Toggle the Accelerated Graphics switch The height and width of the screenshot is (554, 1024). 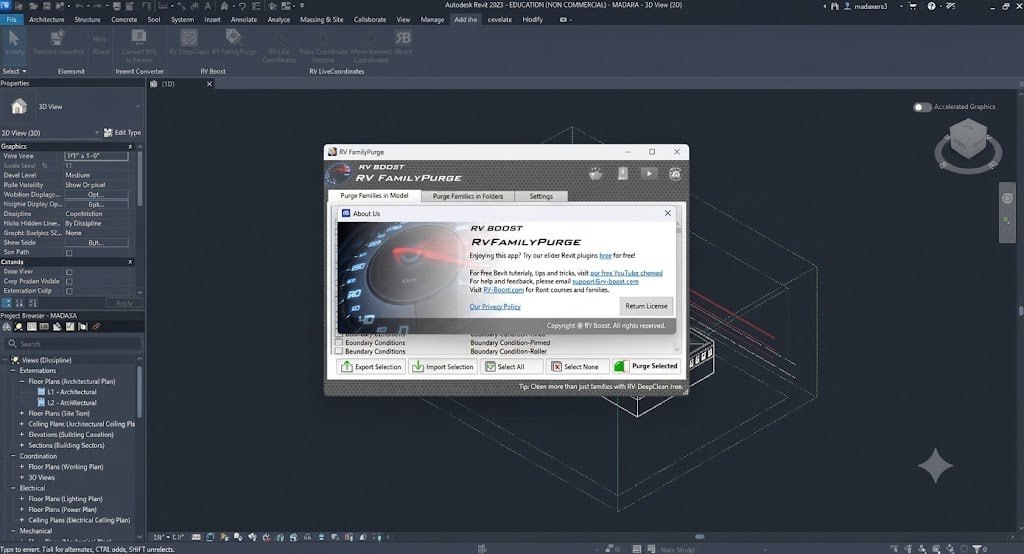coord(921,106)
